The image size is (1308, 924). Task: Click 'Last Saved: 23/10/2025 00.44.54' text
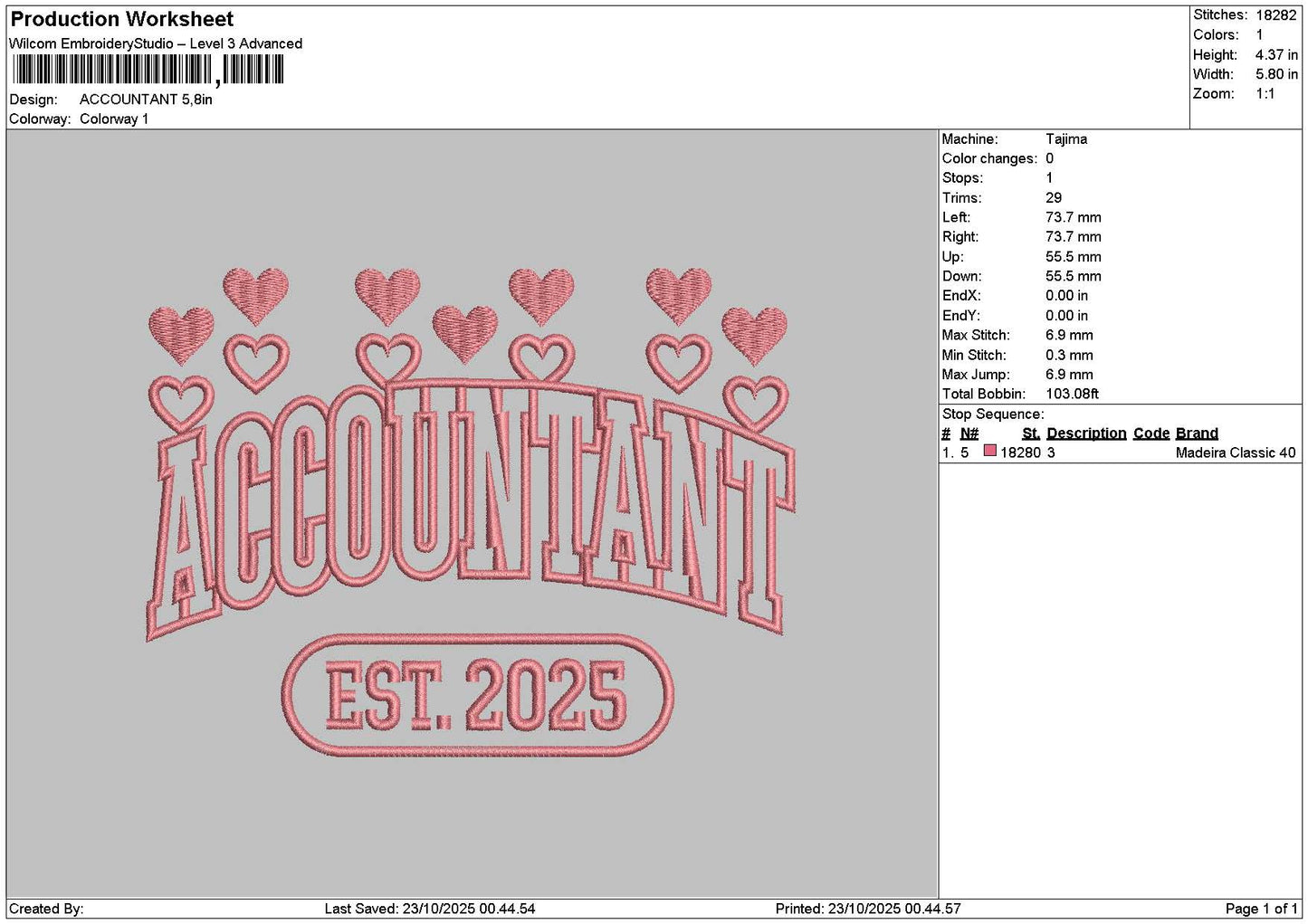click(430, 909)
